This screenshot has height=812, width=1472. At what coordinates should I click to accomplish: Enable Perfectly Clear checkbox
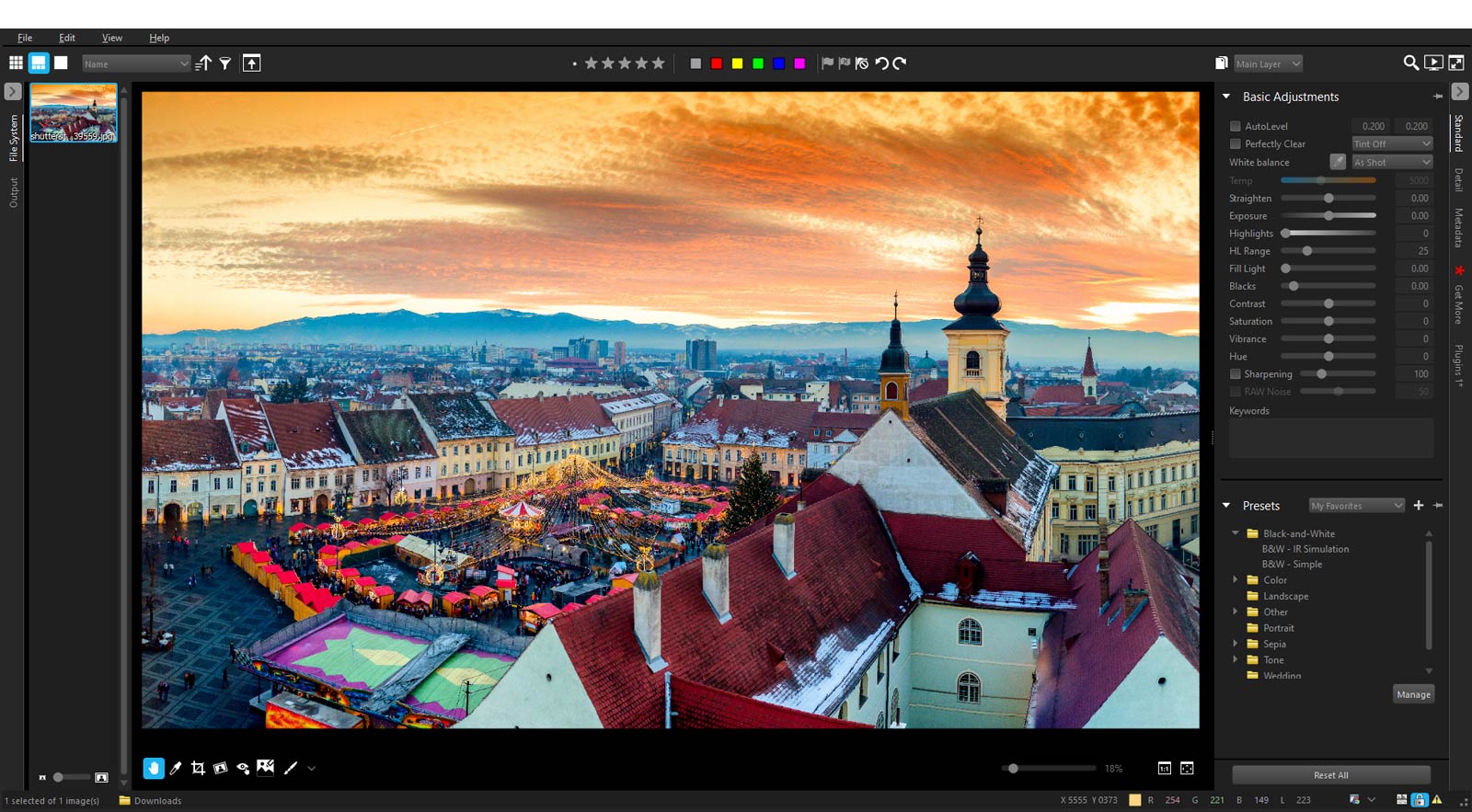(1236, 143)
